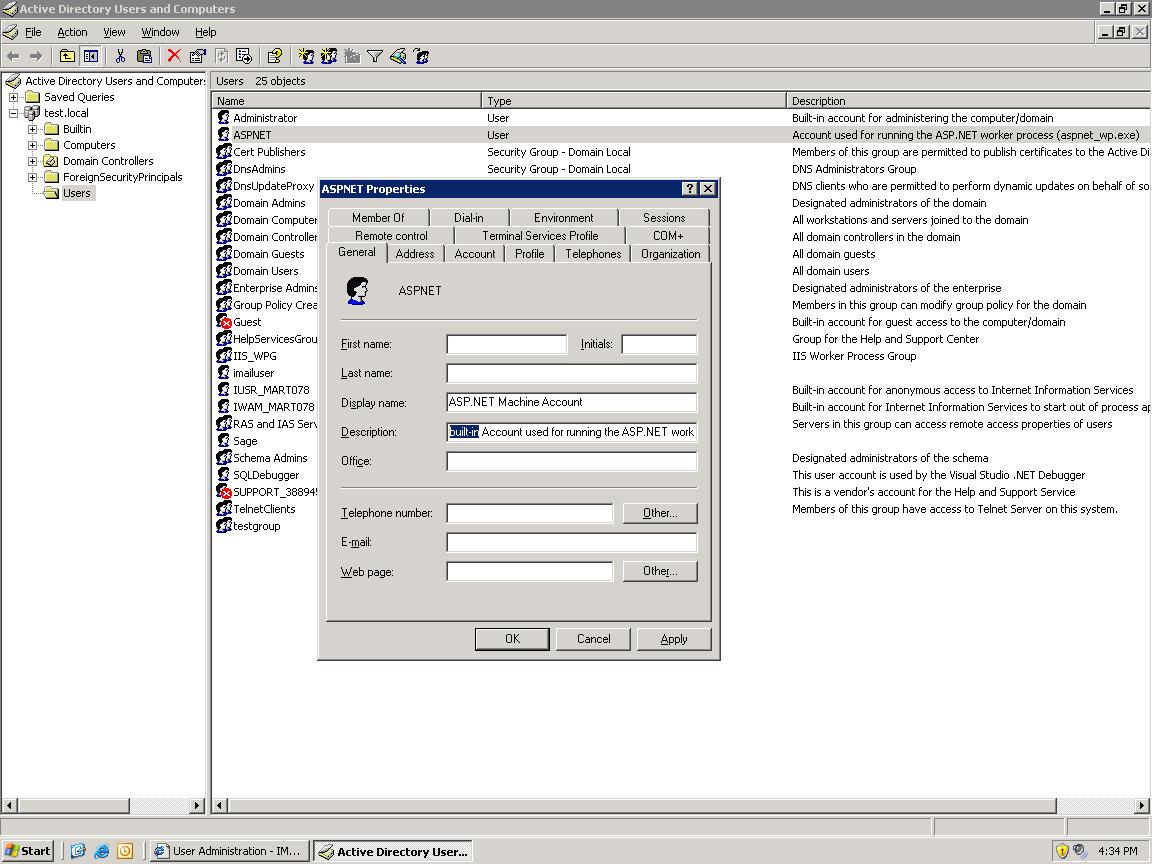The image size is (1152, 864).
Task: Open the Address tab
Action: [x=415, y=254]
